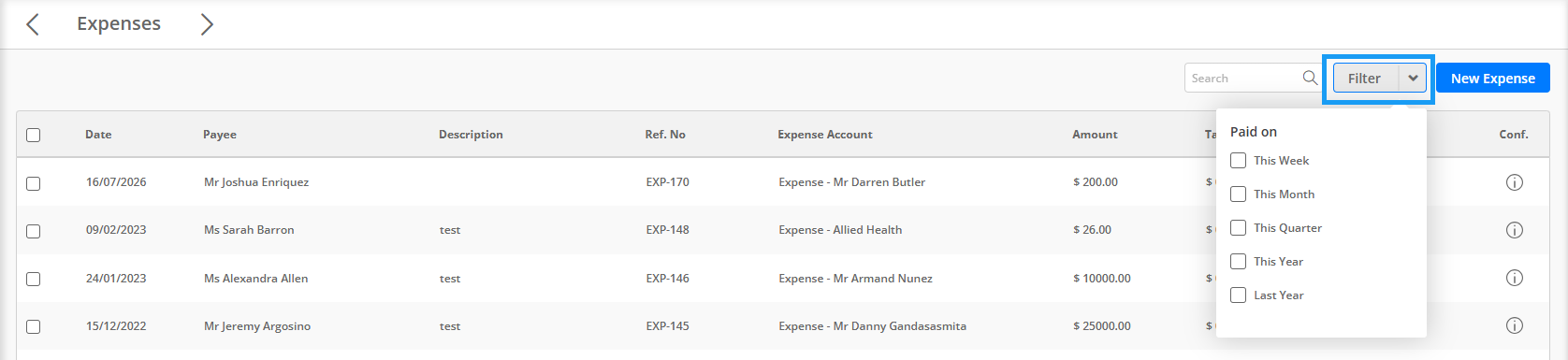Image resolution: width=1568 pixels, height=360 pixels.
Task: Collapse the Filter dropdown arrow
Action: [1413, 79]
